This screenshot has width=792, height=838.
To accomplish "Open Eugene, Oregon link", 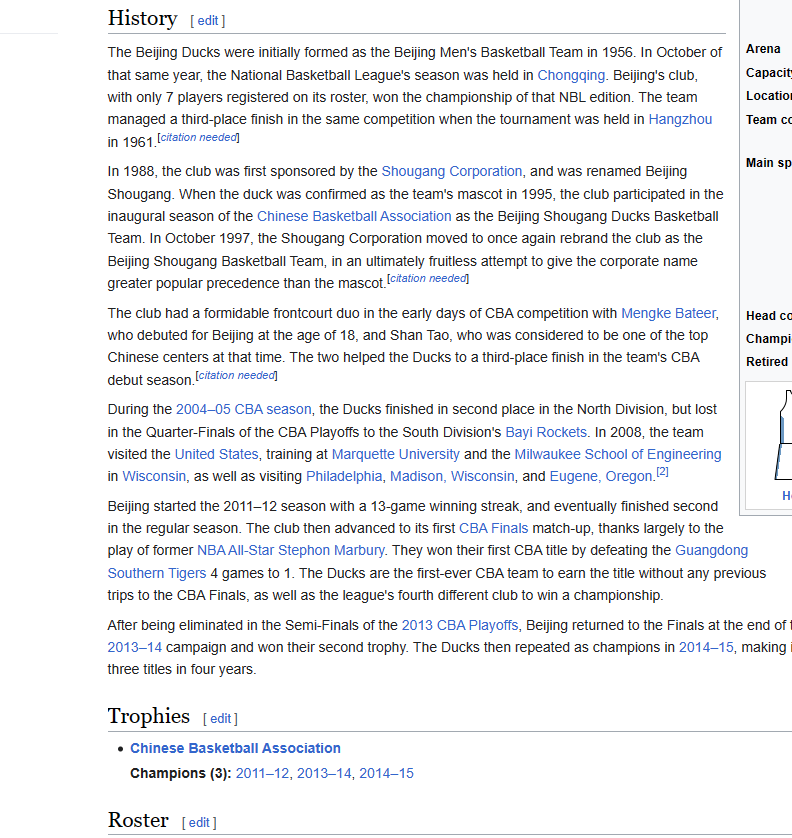I will tap(601, 476).
